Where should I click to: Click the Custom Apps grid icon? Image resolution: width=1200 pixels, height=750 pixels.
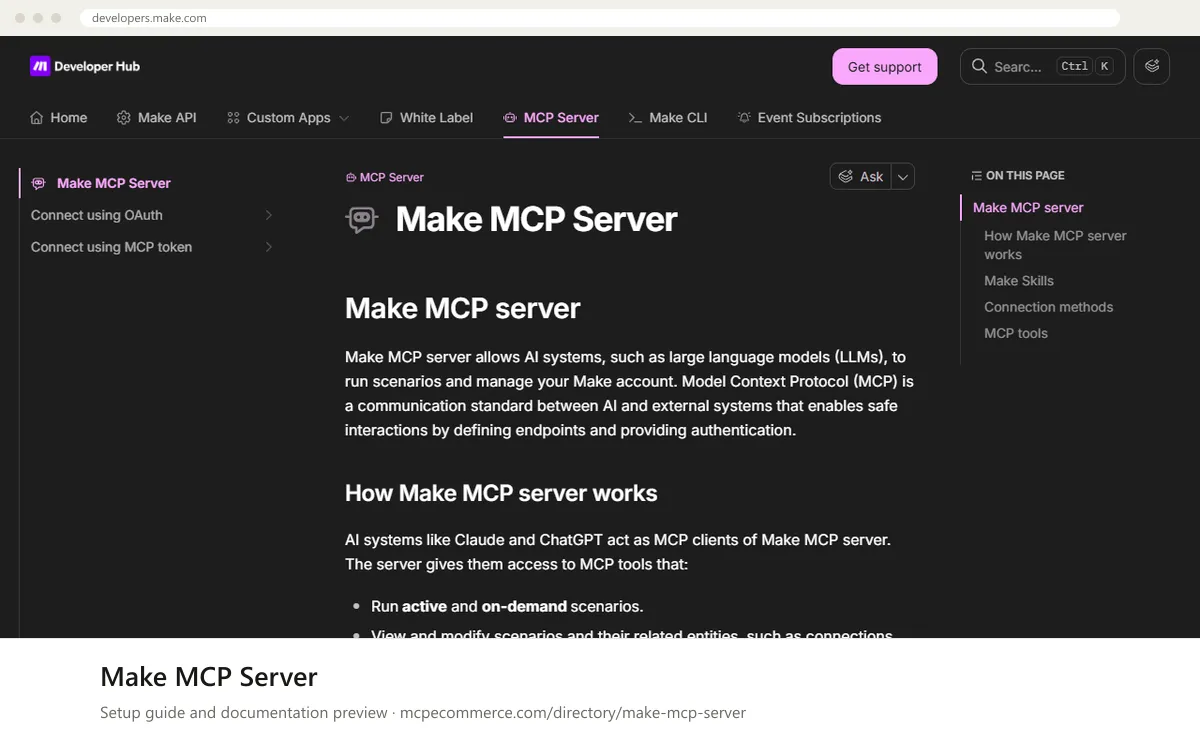[233, 117]
